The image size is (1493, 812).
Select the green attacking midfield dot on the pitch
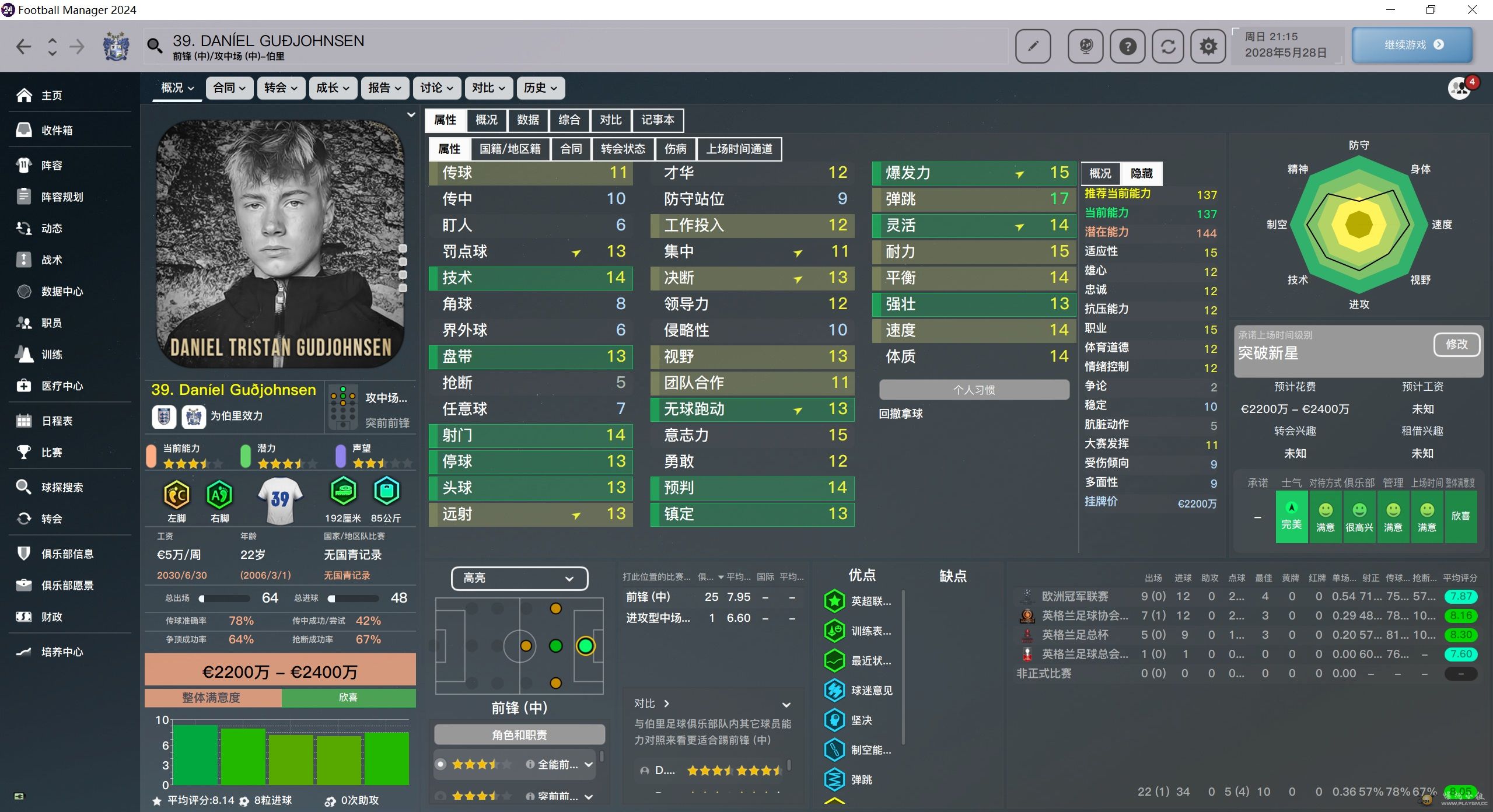[555, 646]
